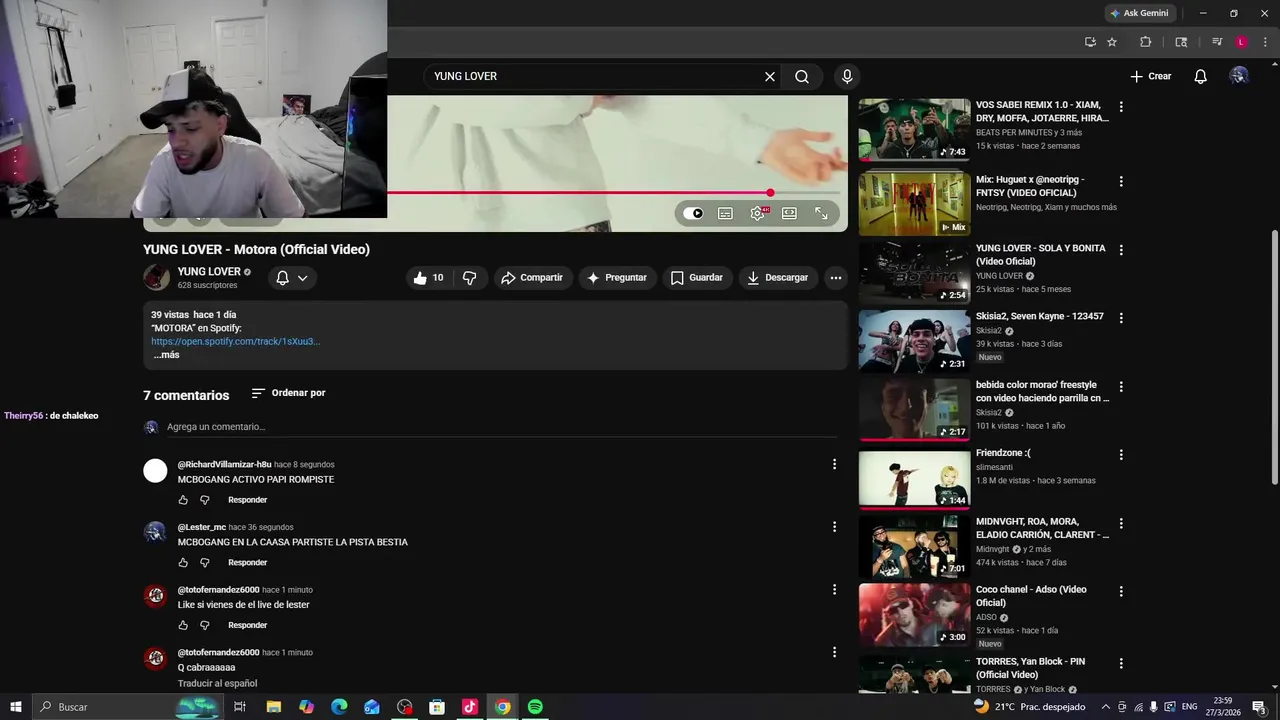Open options for Coco chanel video
The height and width of the screenshot is (720, 1280).
[x=1121, y=591]
